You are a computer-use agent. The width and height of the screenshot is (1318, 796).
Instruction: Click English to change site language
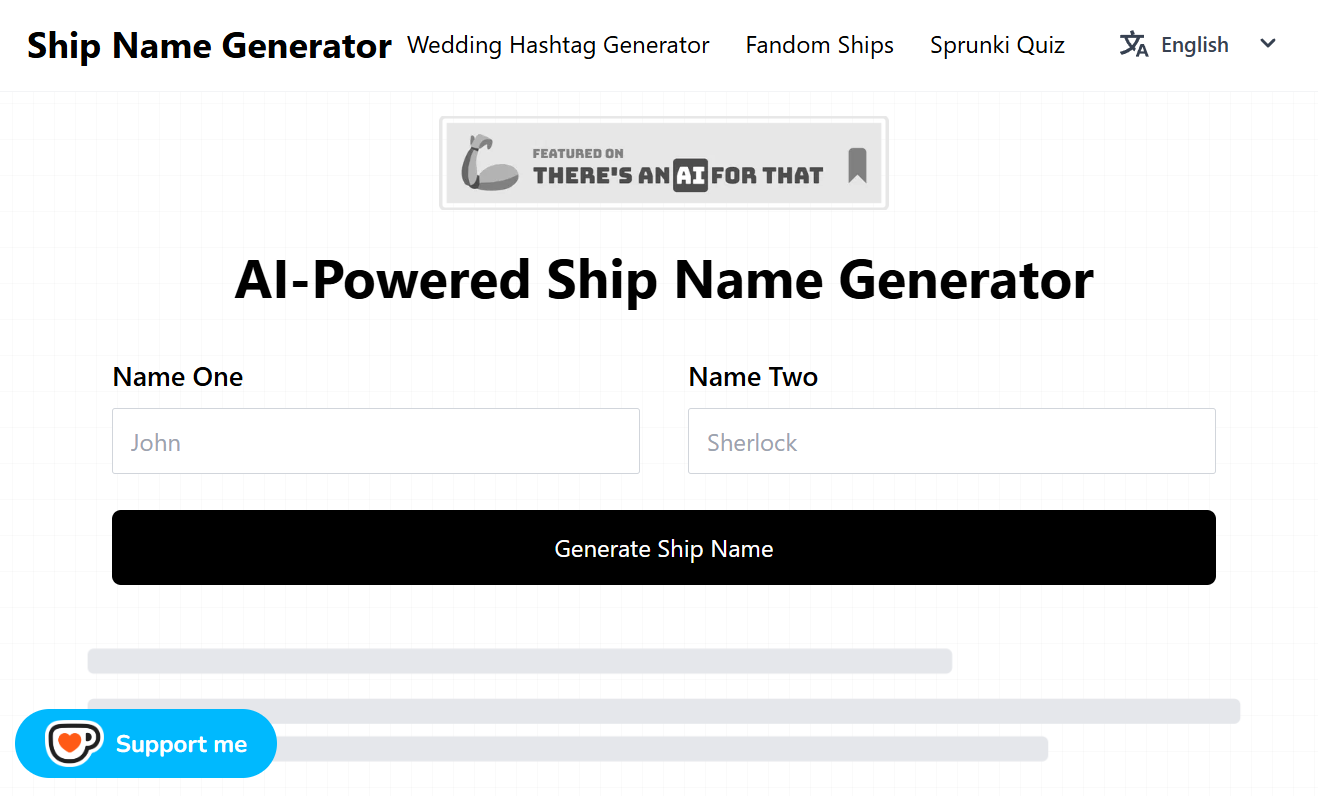click(1194, 44)
